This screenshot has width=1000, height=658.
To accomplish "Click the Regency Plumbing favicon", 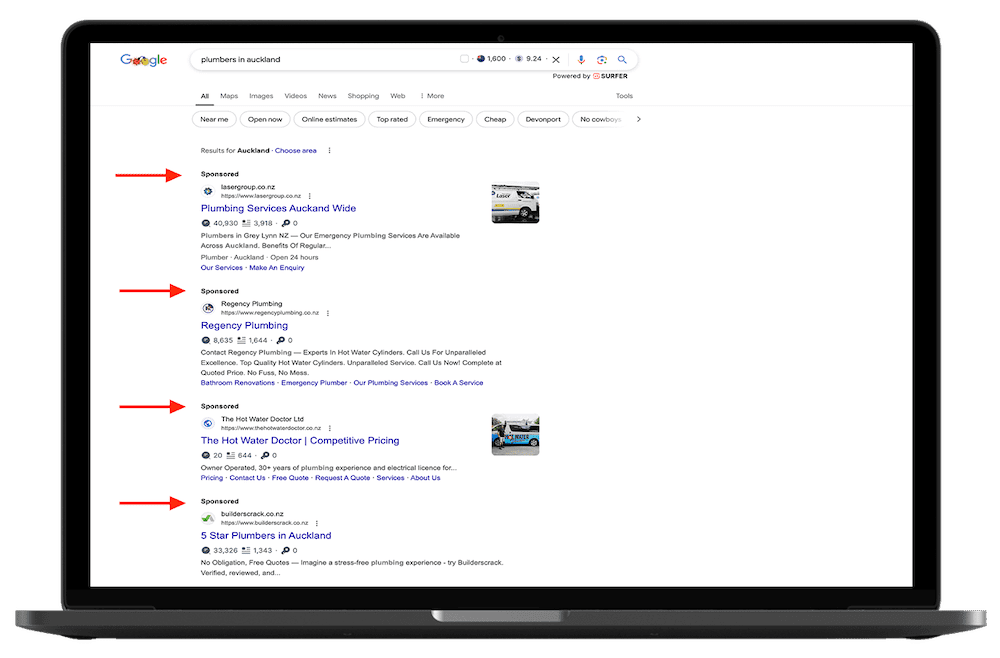I will (208, 308).
